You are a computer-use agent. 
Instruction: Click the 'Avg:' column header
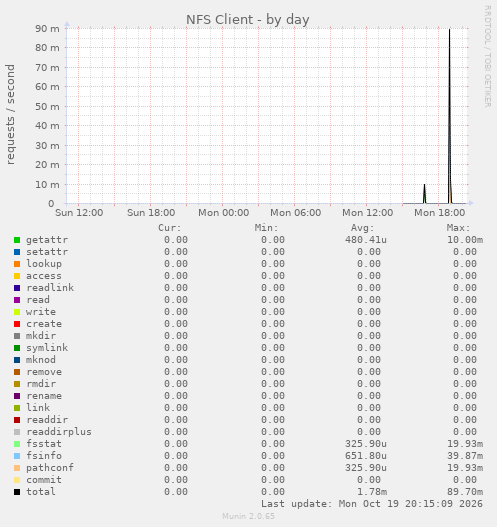coord(363,228)
